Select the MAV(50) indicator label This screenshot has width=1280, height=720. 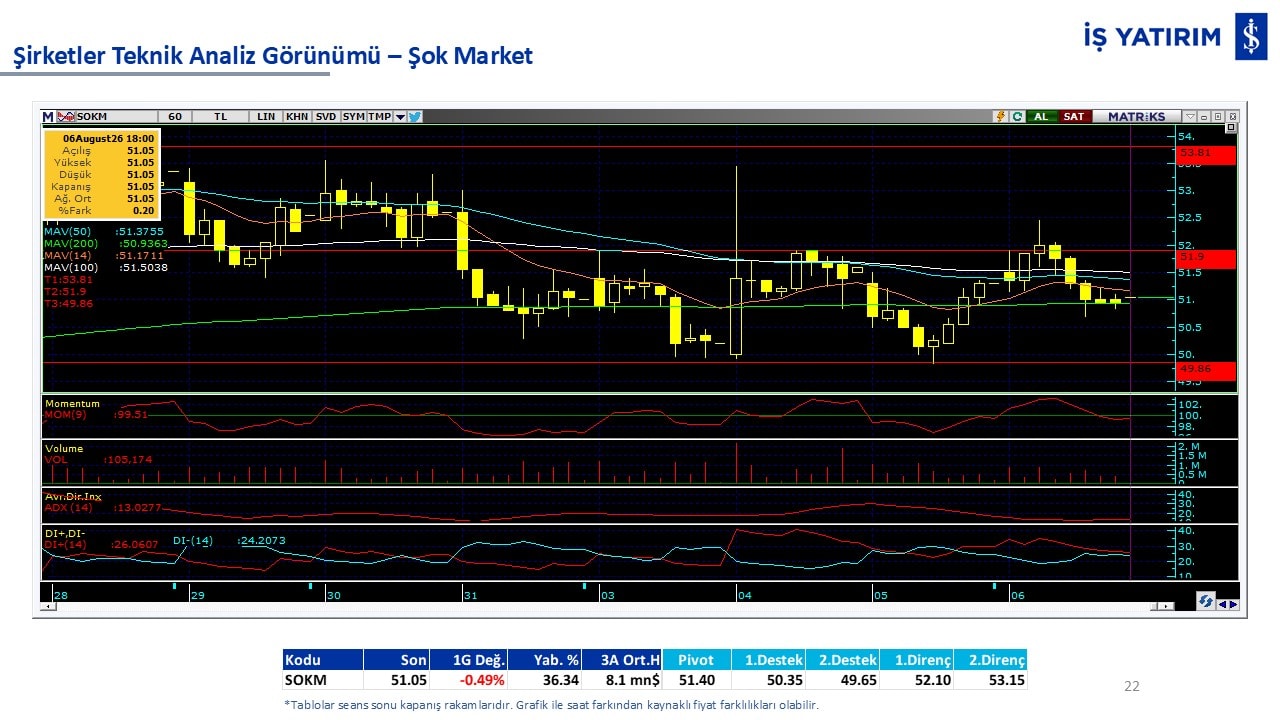(x=67, y=231)
